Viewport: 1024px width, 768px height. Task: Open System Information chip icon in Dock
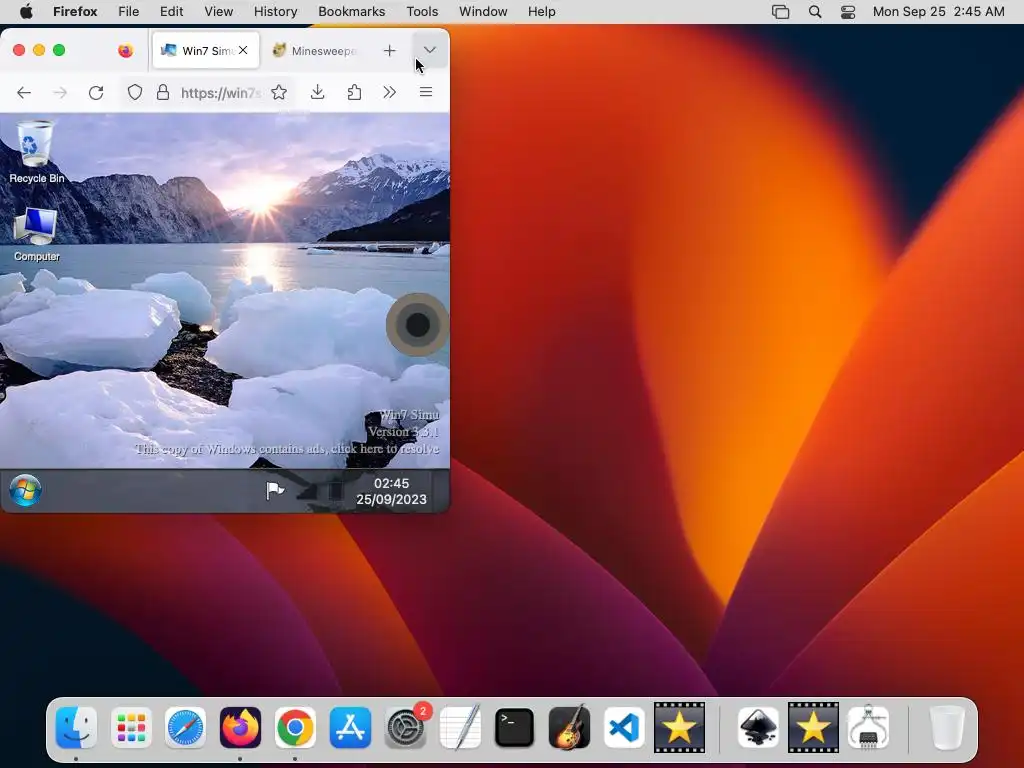tap(868, 728)
